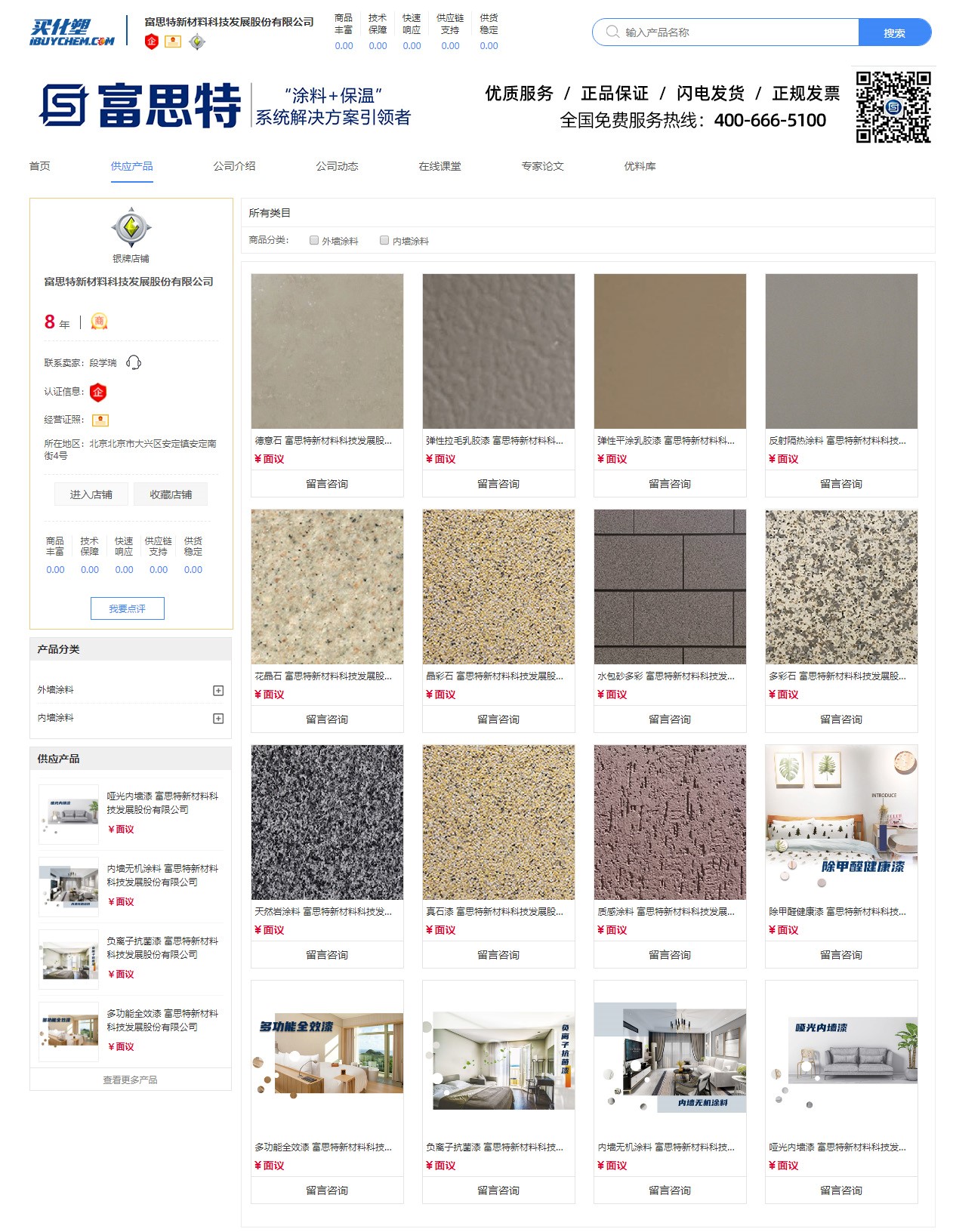Click the silver shop medal in sidebar
This screenshot has width=953, height=1232.
(131, 227)
